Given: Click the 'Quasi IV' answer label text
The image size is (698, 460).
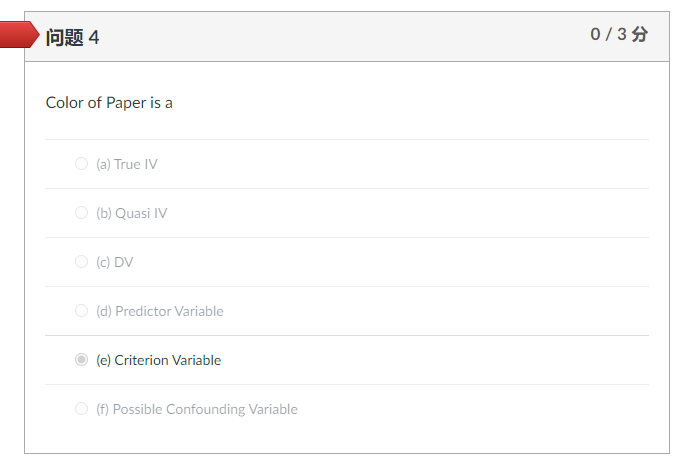Looking at the screenshot, I should 141,213.
